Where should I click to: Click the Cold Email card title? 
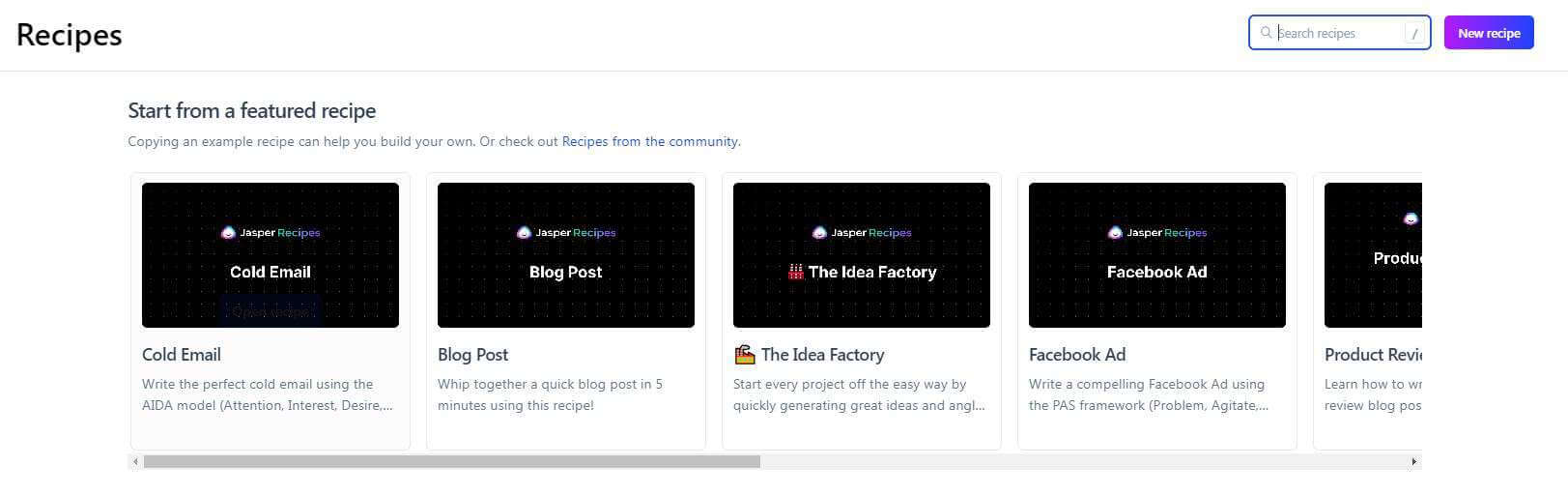coord(182,355)
